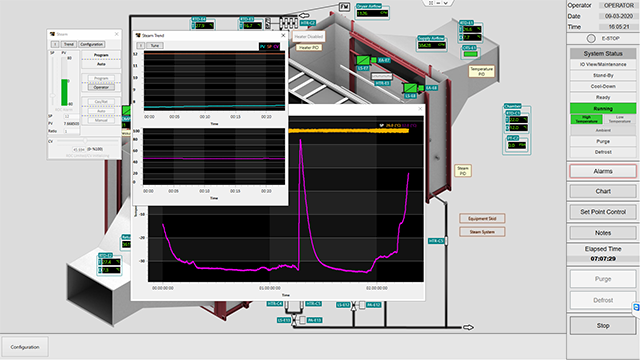
Task: Select Ambient in System Status
Action: tap(603, 130)
